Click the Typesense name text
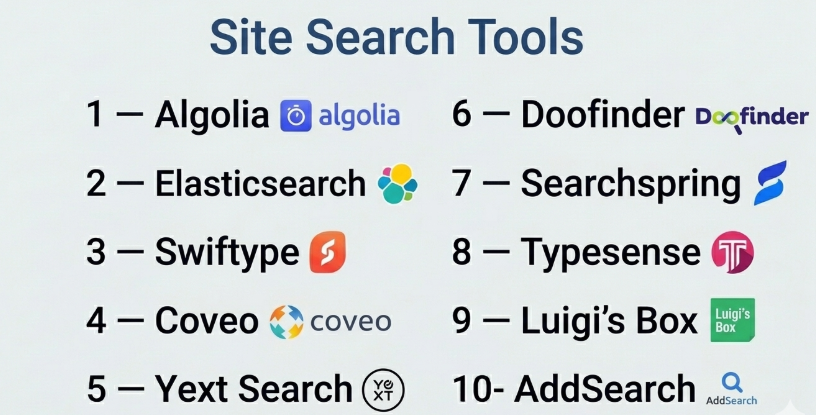 click(x=611, y=252)
